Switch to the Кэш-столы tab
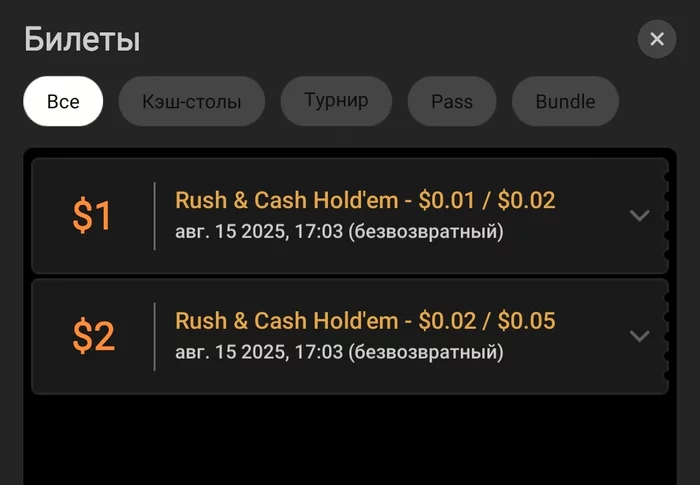 click(192, 101)
